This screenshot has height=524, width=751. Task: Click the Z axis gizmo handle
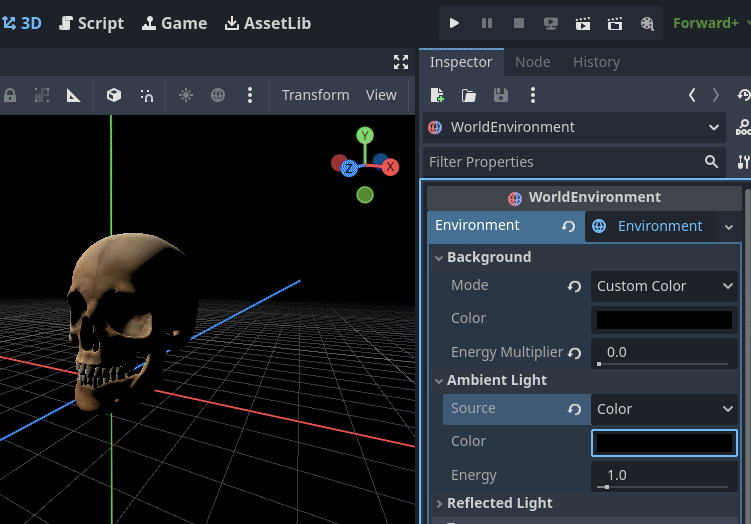coord(349,168)
